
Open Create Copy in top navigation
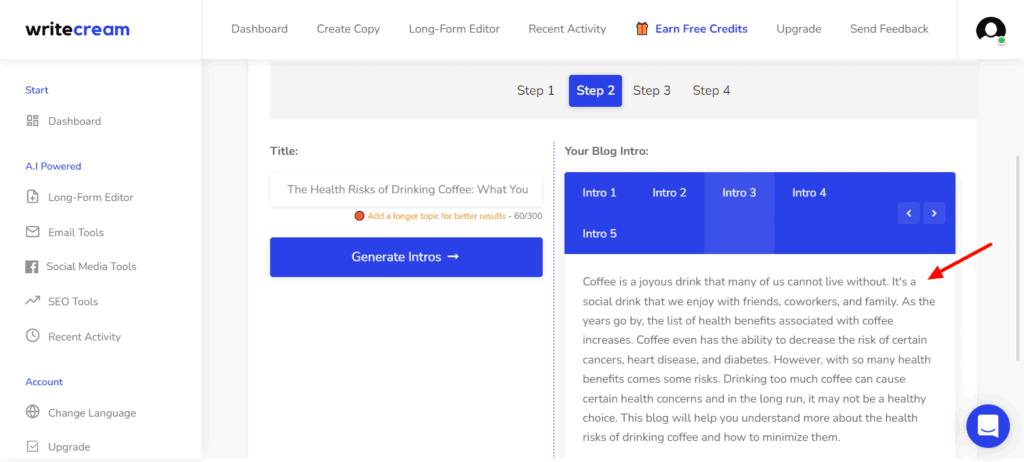tap(348, 29)
